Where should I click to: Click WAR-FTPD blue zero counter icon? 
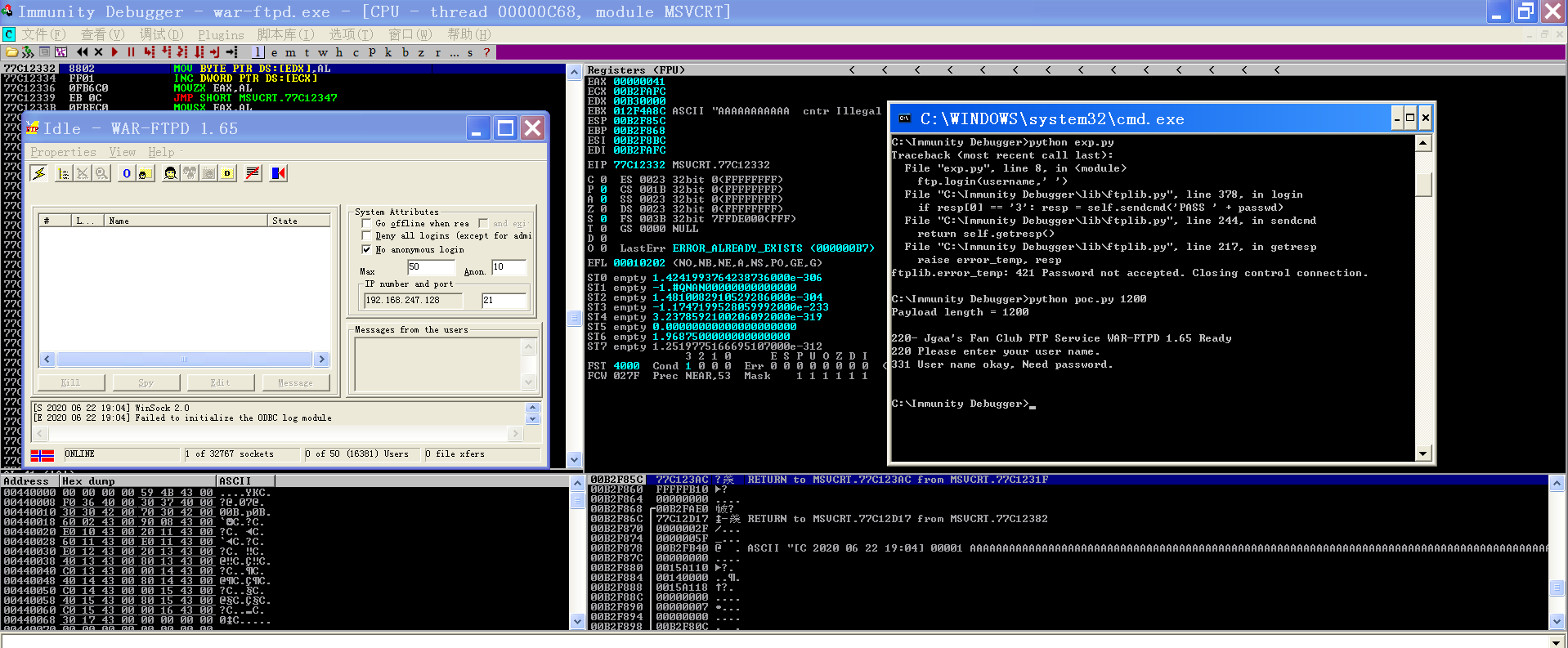click(127, 173)
